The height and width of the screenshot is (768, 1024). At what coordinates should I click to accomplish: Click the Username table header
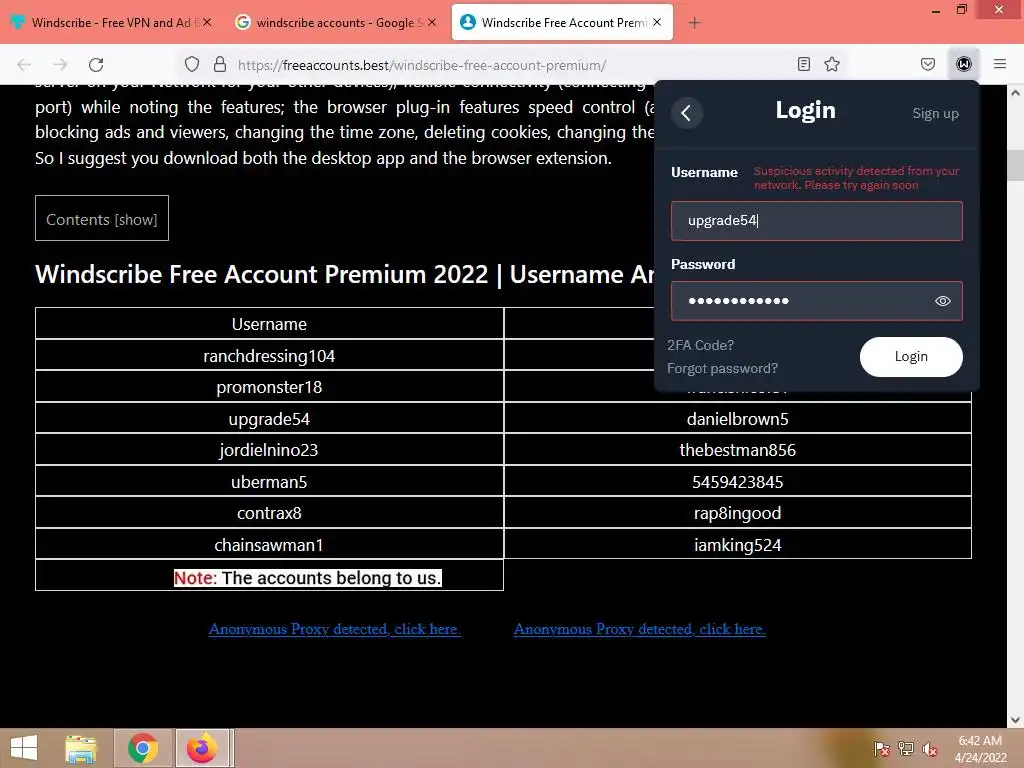pos(269,324)
